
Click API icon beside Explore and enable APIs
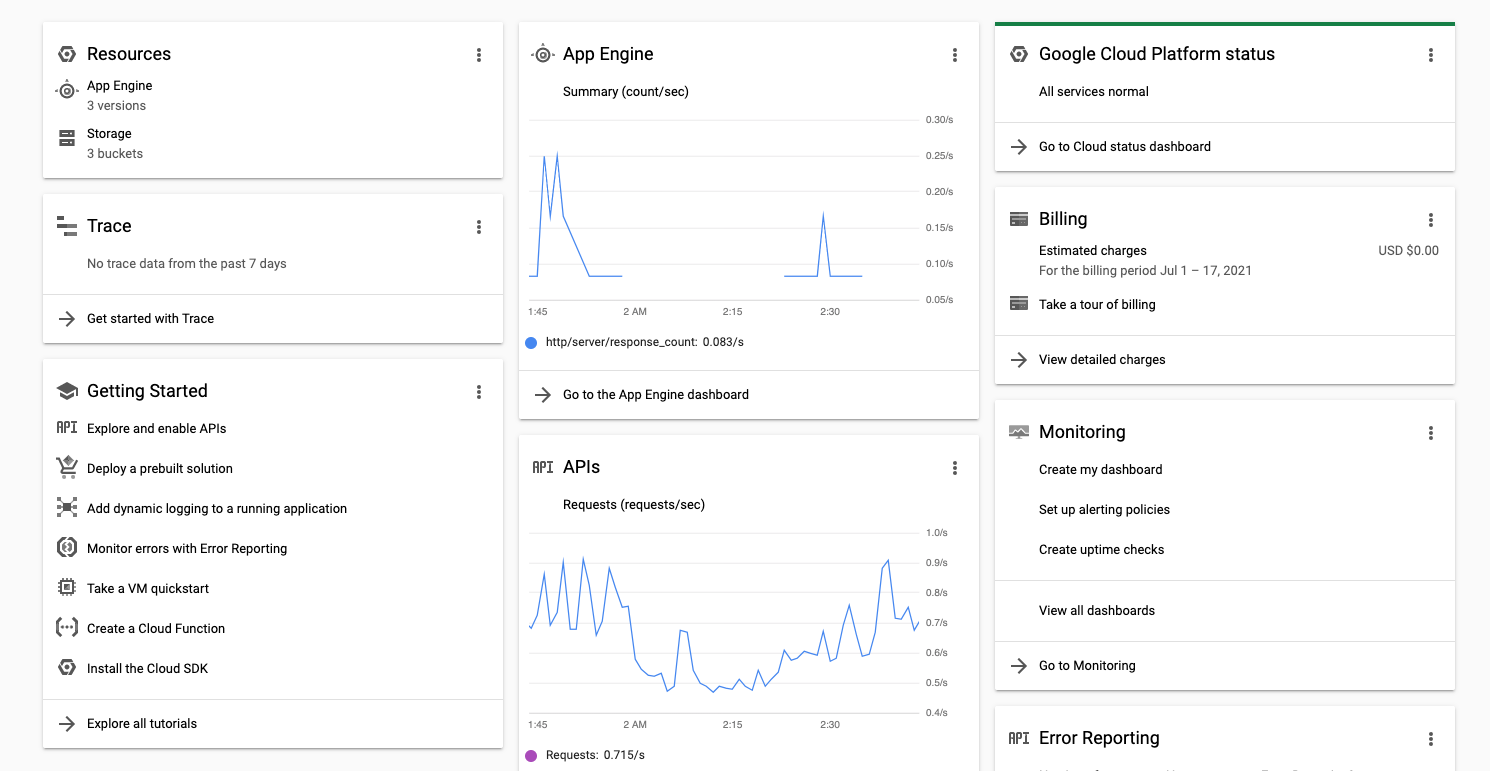(x=67, y=428)
